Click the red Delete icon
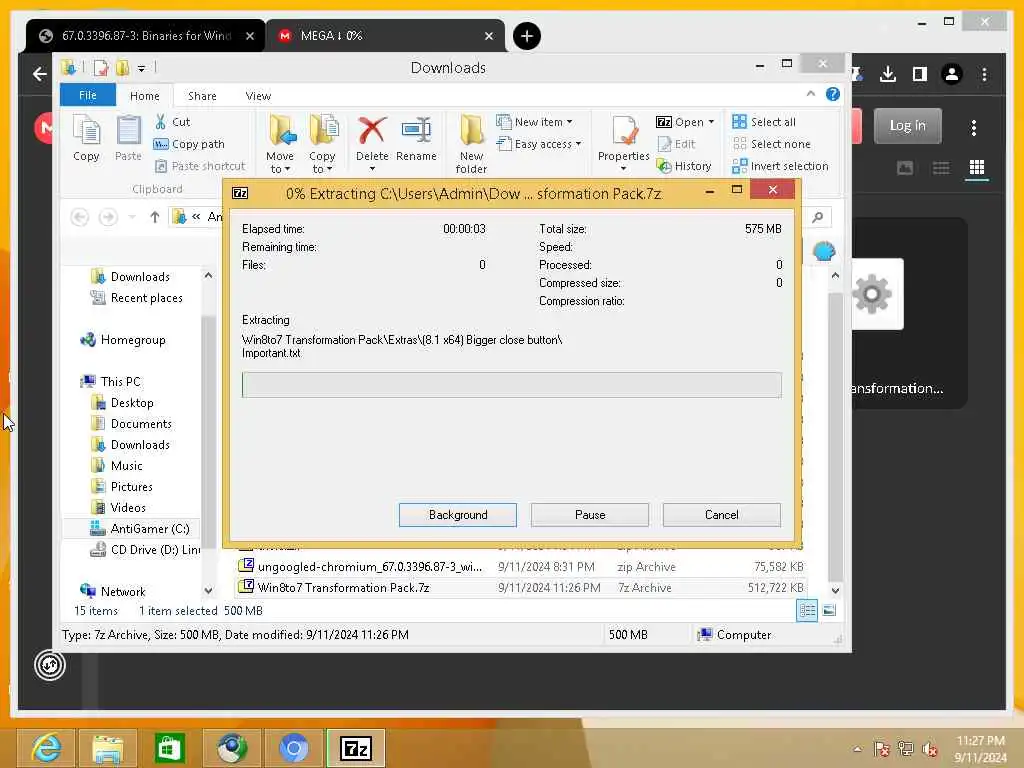This screenshot has width=1024, height=768. pyautogui.click(x=372, y=131)
